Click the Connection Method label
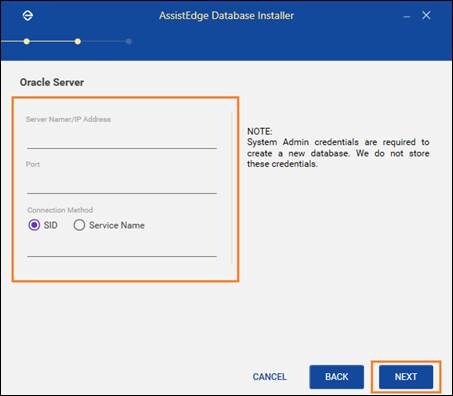The height and width of the screenshot is (396, 453). tap(60, 210)
